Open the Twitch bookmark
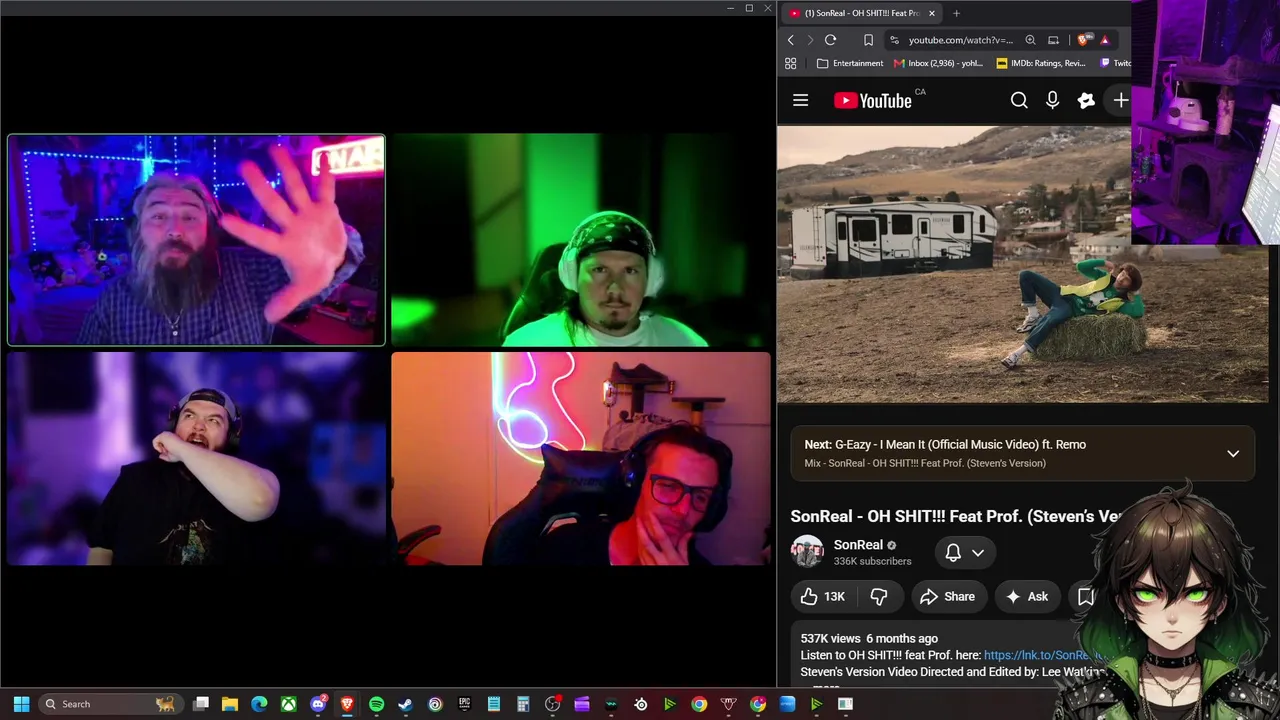This screenshot has width=1280, height=720. 1115,63
